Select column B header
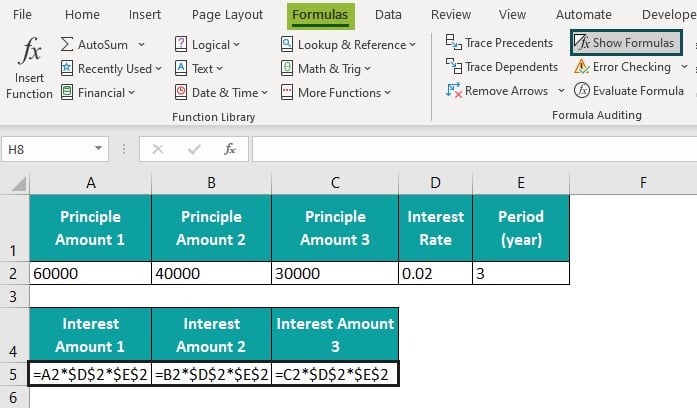Viewport: 697px width, 408px height. pyautogui.click(x=212, y=183)
